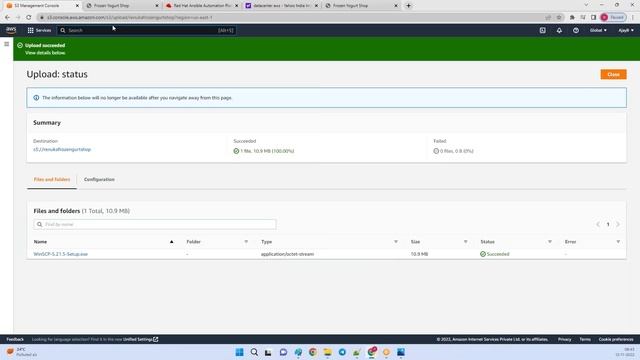Open the Chat app in taskbar
This screenshot has height=360, width=640.
pos(283,352)
